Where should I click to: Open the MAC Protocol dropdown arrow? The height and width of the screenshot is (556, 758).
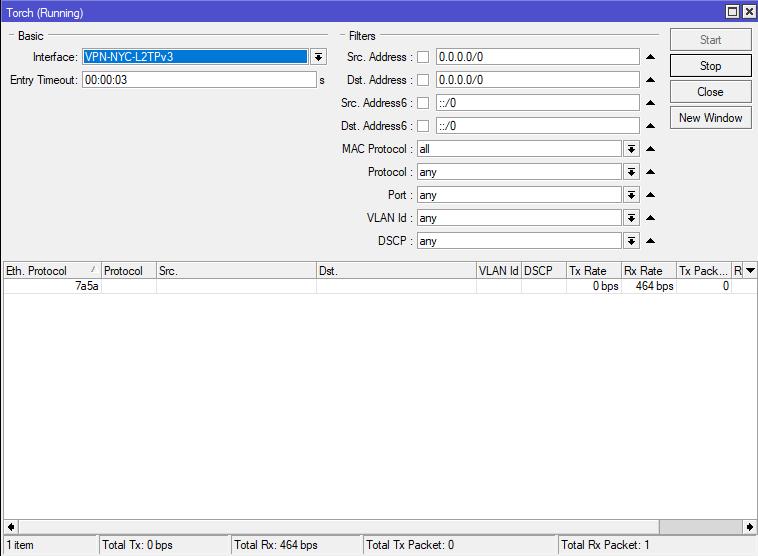pos(631,149)
